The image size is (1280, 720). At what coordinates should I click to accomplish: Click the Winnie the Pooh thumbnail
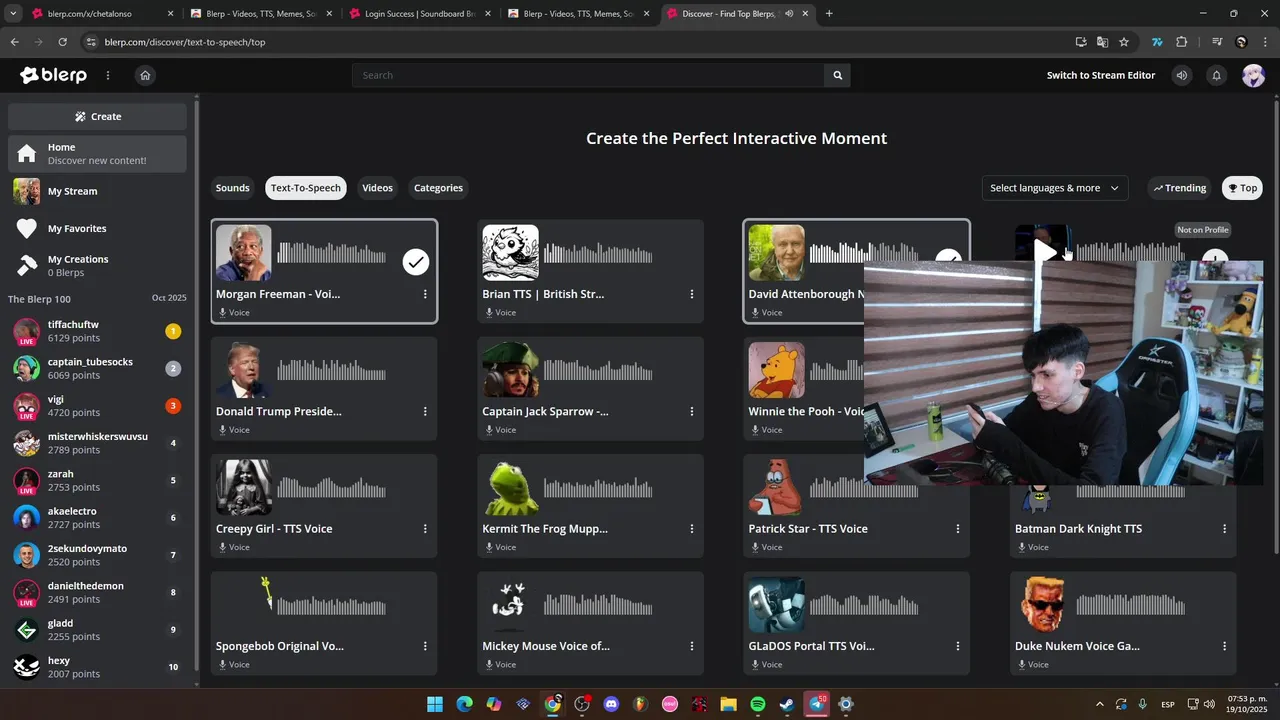click(776, 370)
